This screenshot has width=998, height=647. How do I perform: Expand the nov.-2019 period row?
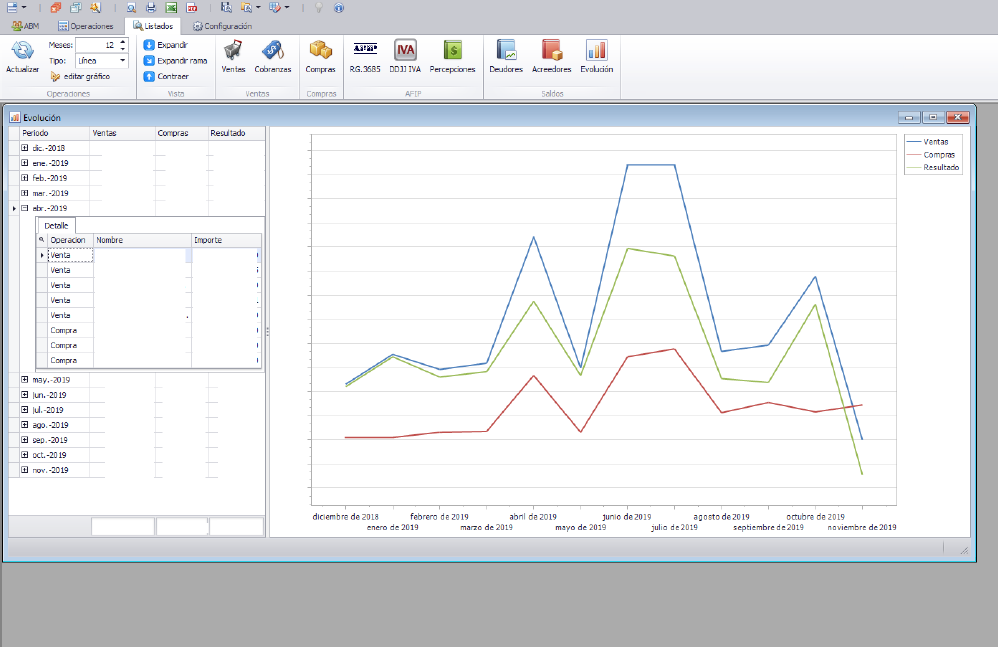25,470
